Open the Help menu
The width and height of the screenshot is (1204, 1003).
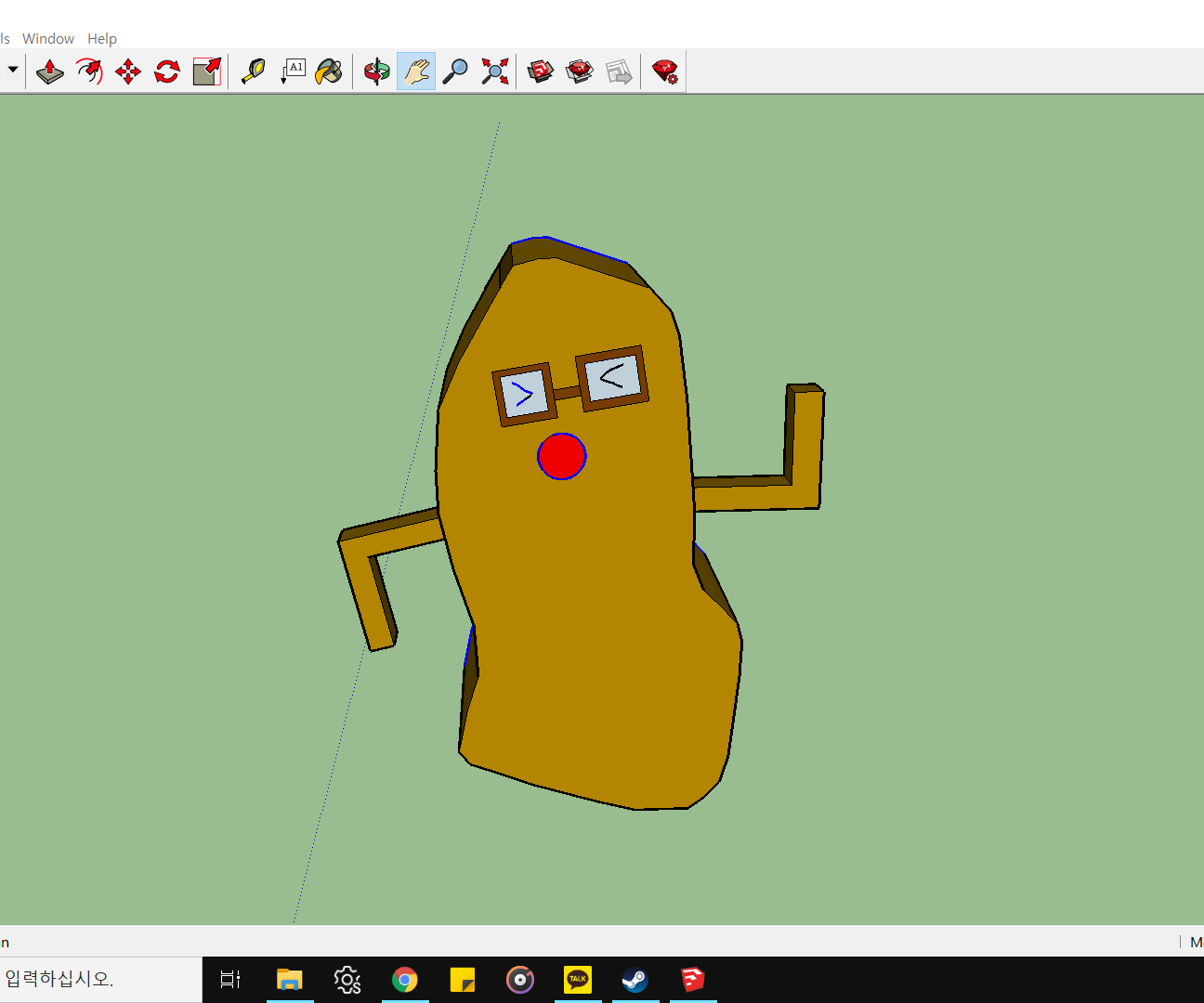pyautogui.click(x=102, y=38)
